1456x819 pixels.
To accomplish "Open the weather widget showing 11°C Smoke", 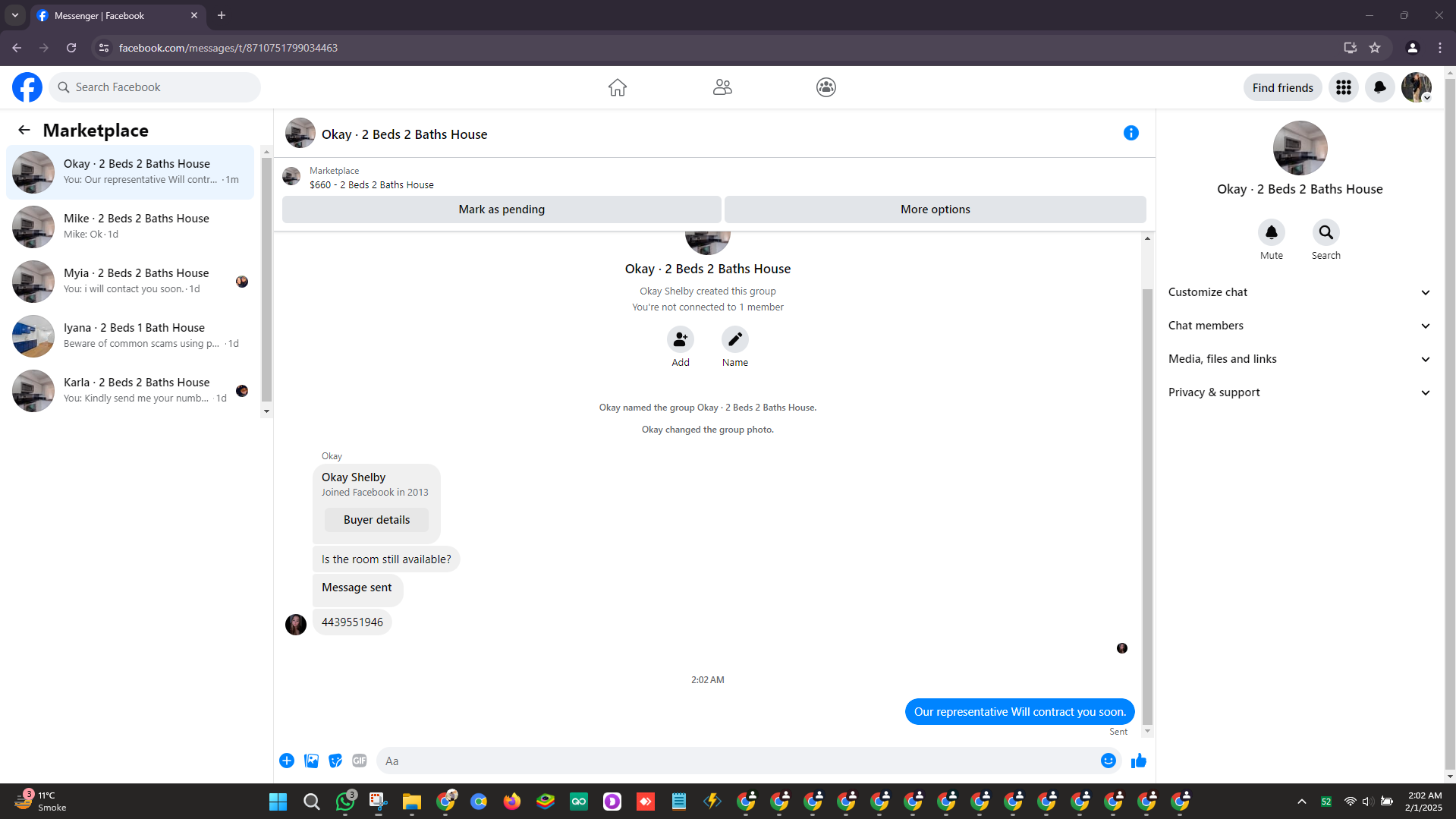I will 41,802.
